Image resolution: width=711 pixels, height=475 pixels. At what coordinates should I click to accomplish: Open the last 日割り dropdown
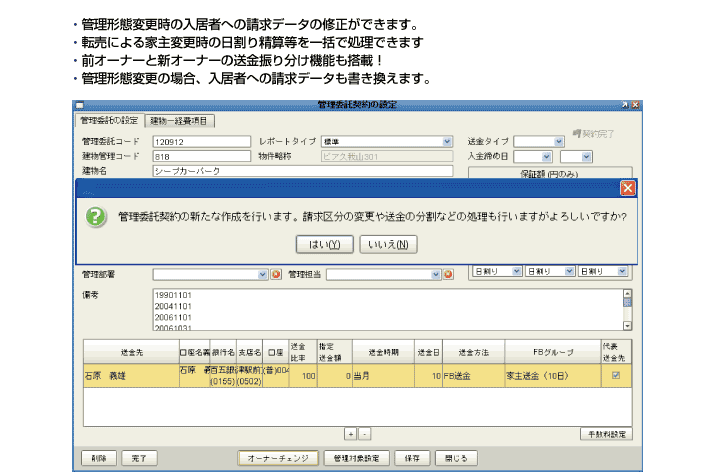point(622,271)
